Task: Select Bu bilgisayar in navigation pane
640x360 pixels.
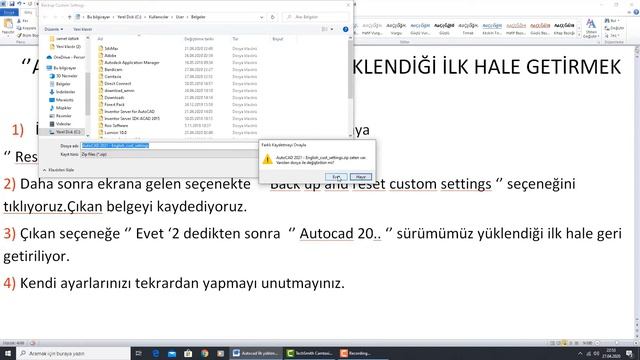Action: pyautogui.click(x=61, y=68)
